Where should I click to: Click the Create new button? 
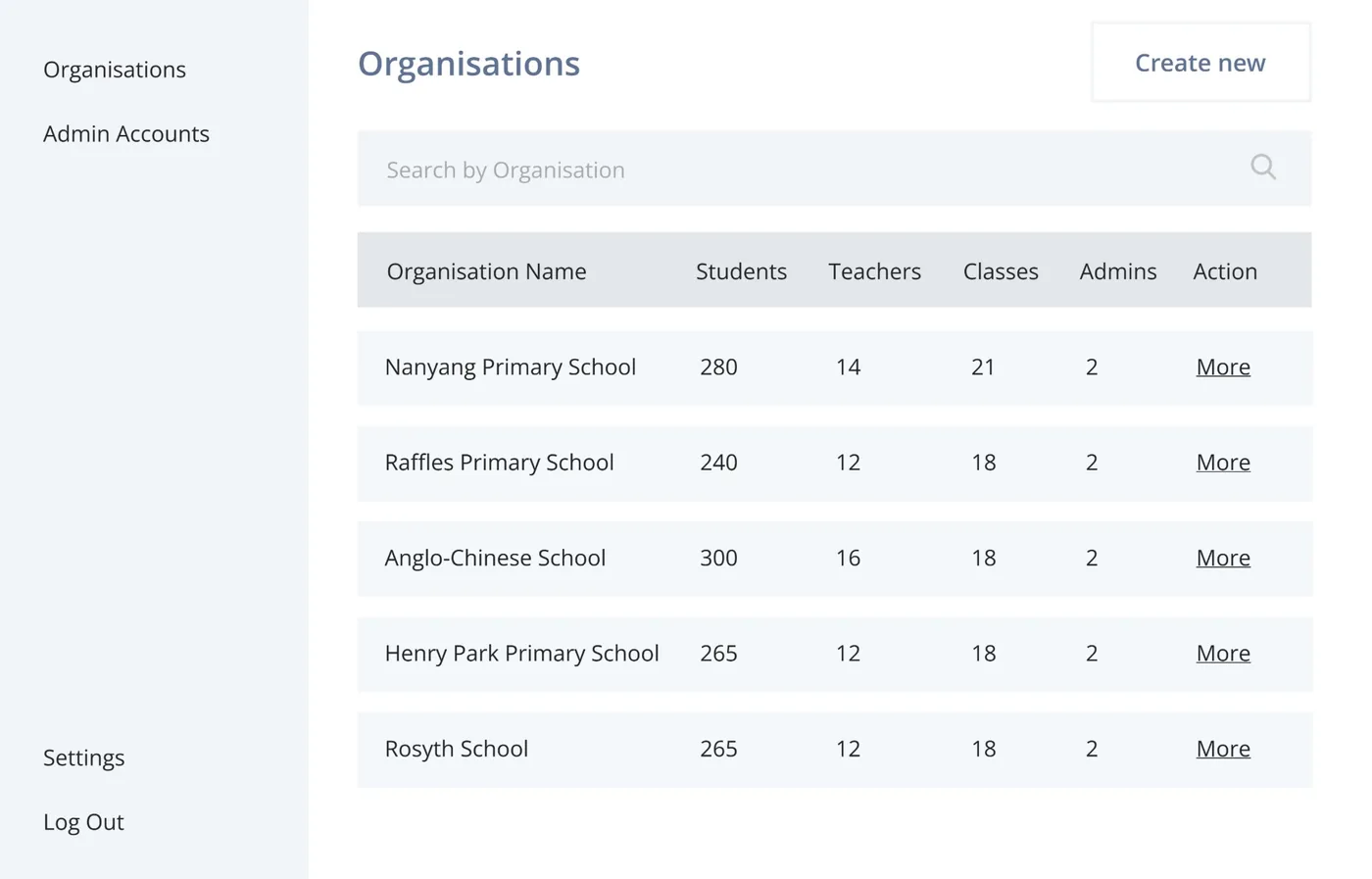1200,63
